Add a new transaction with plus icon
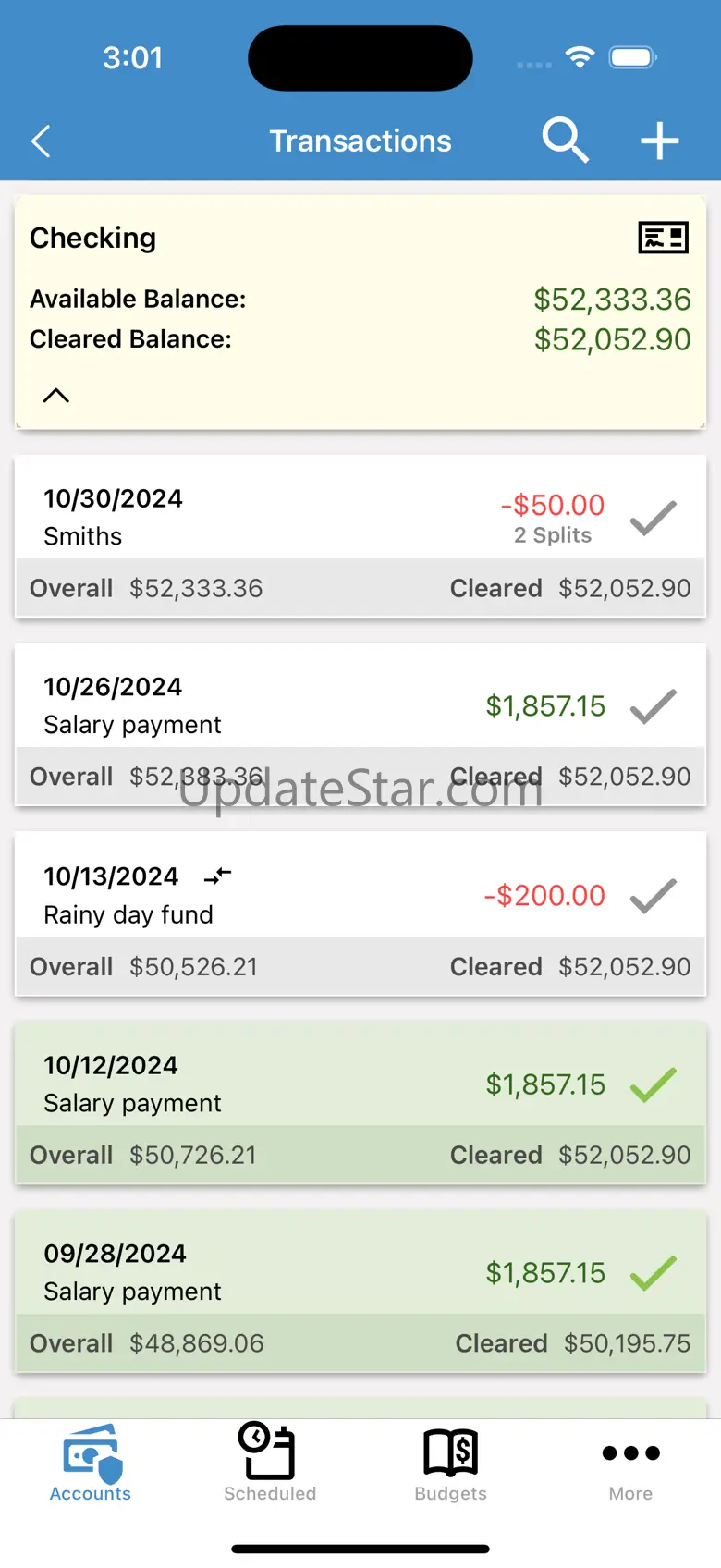The width and height of the screenshot is (721, 1568). [x=660, y=141]
